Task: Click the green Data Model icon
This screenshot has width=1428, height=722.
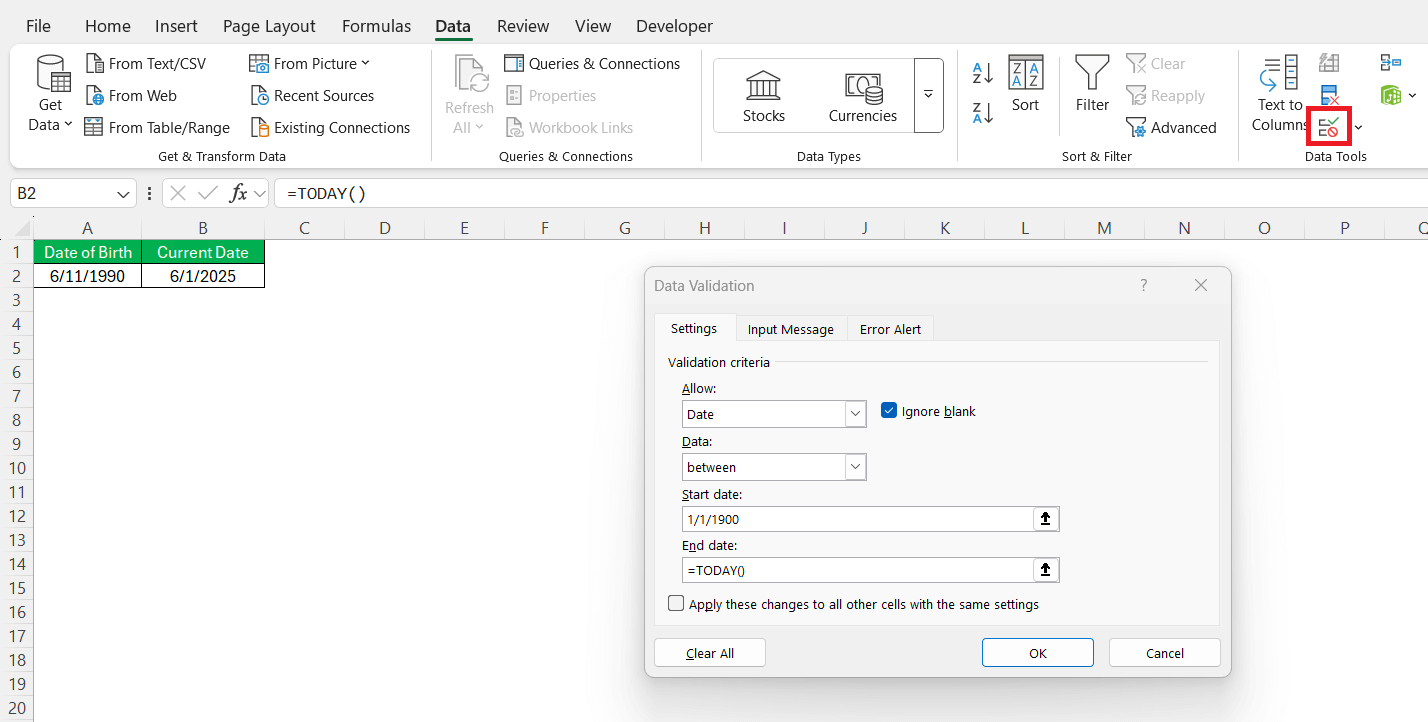Action: [x=1390, y=95]
